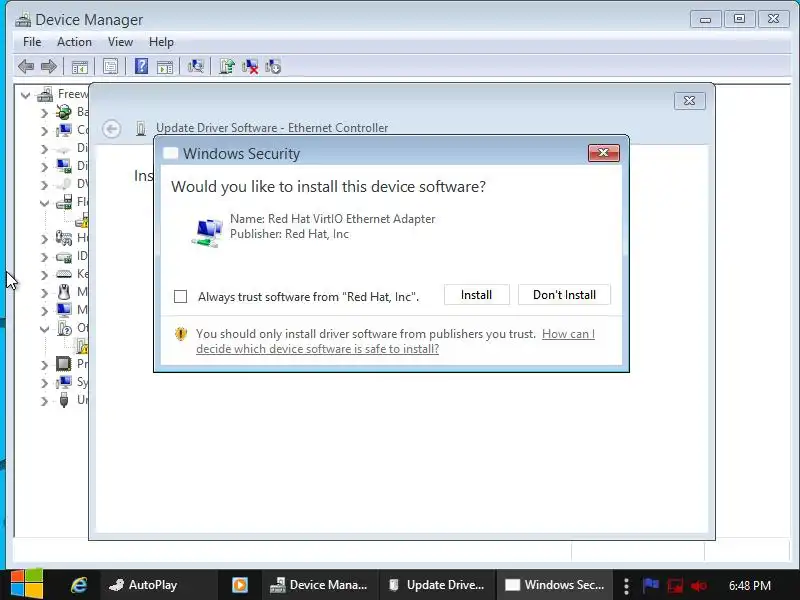The image size is (800, 600).
Task: Click the 6:48 PM clock in taskbar
Action: (750, 585)
